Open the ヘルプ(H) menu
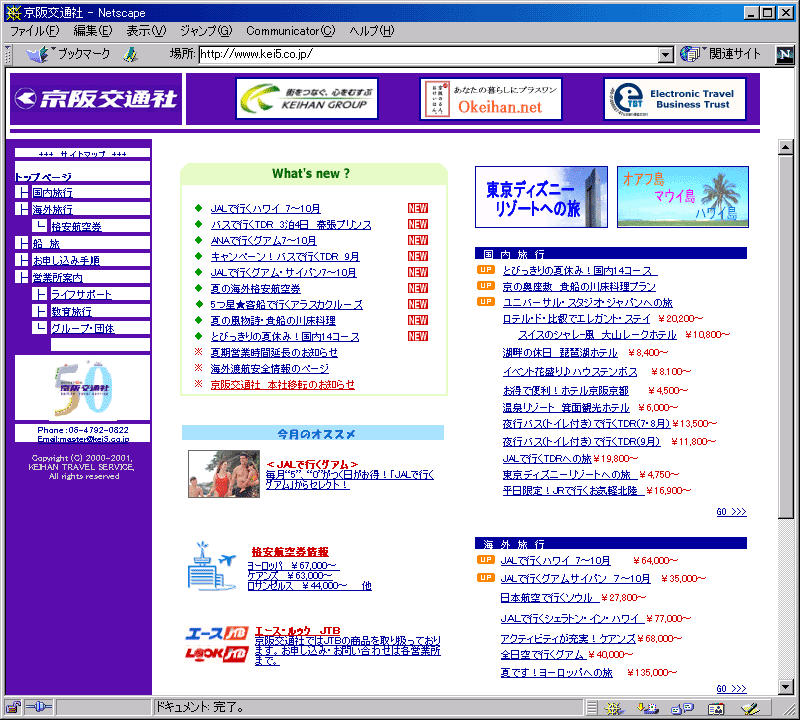The height and width of the screenshot is (720, 800). pos(372,31)
